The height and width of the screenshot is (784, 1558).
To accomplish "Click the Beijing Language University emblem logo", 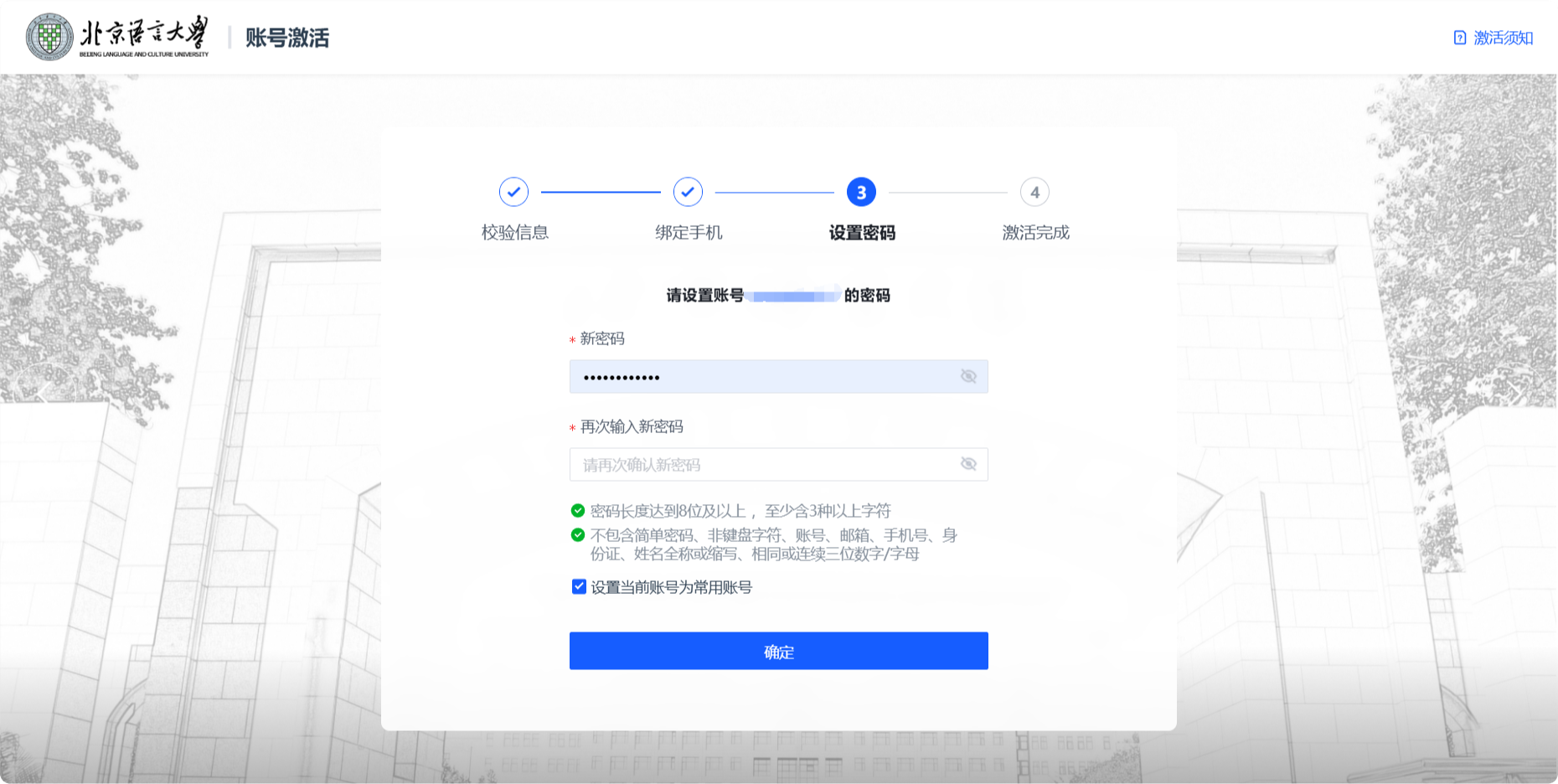I will tap(49, 37).
